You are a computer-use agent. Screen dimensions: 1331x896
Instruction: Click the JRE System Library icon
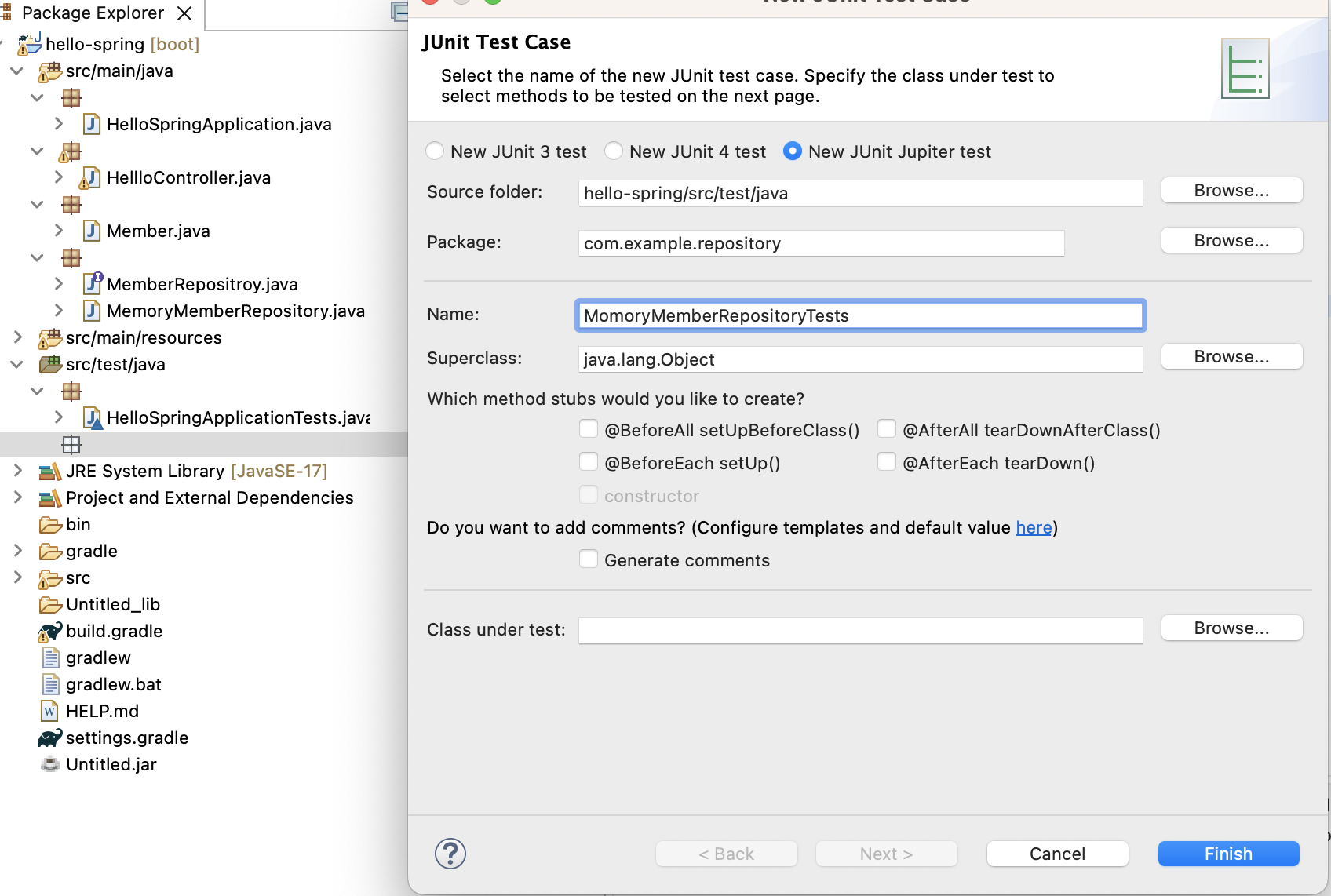(49, 472)
